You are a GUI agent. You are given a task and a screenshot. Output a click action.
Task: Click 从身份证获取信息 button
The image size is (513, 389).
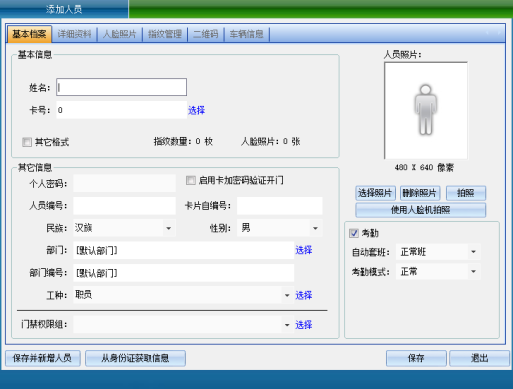tap(135, 358)
